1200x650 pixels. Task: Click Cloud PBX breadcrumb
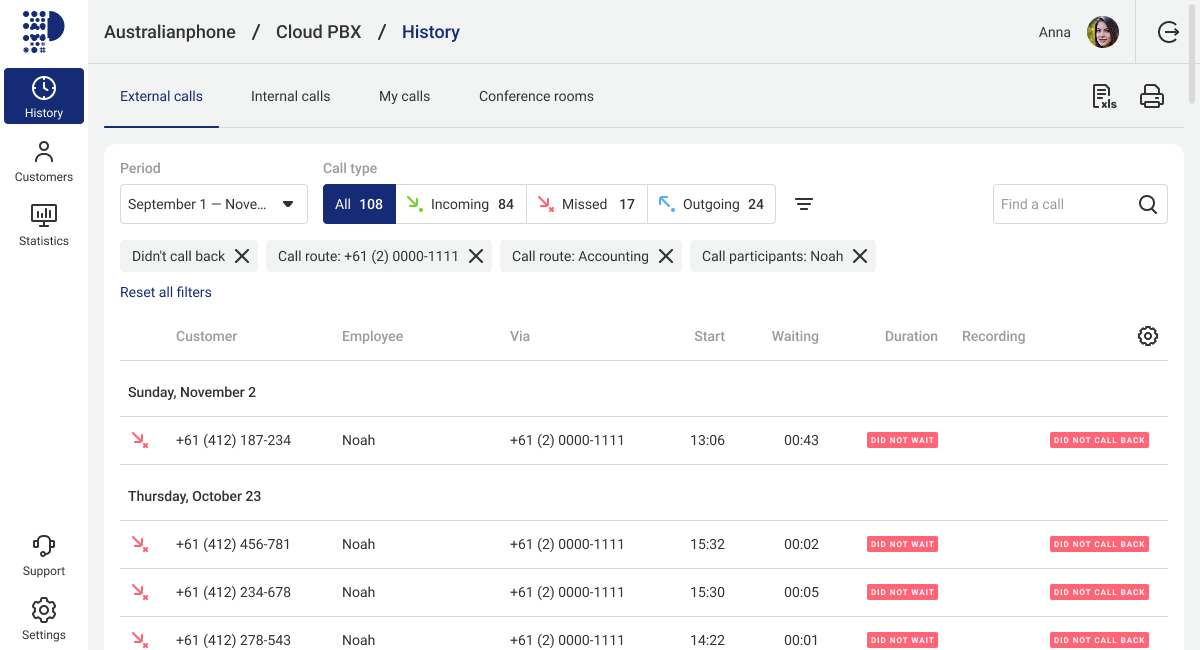(319, 32)
